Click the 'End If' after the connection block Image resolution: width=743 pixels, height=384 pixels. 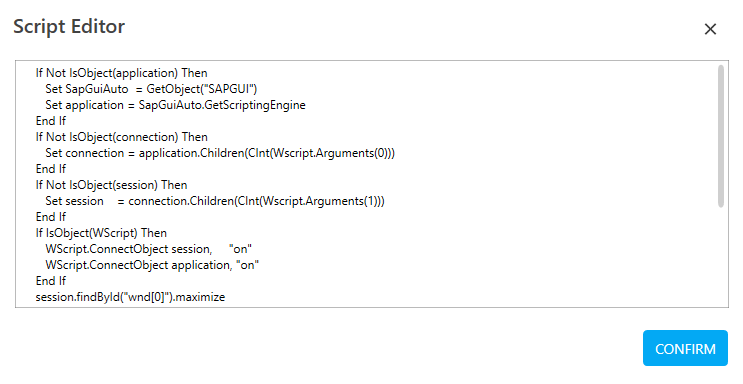tap(51, 169)
